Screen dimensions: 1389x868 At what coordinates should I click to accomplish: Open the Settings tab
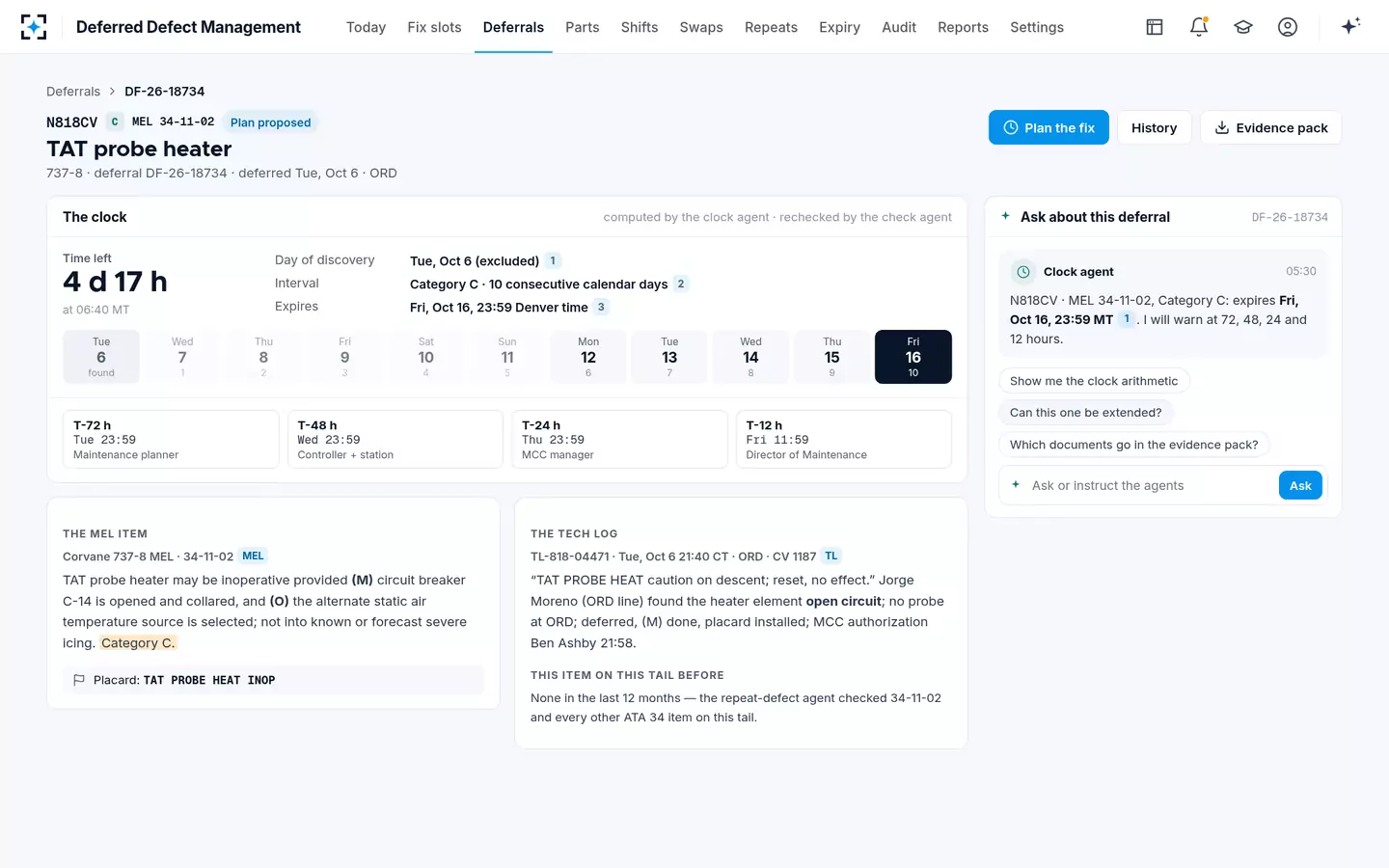[1037, 27]
